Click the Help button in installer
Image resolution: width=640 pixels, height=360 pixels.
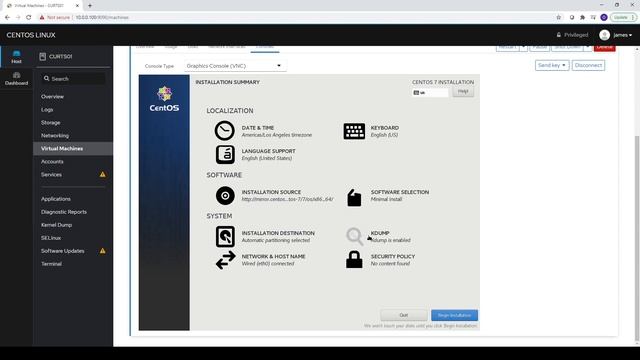[463, 91]
